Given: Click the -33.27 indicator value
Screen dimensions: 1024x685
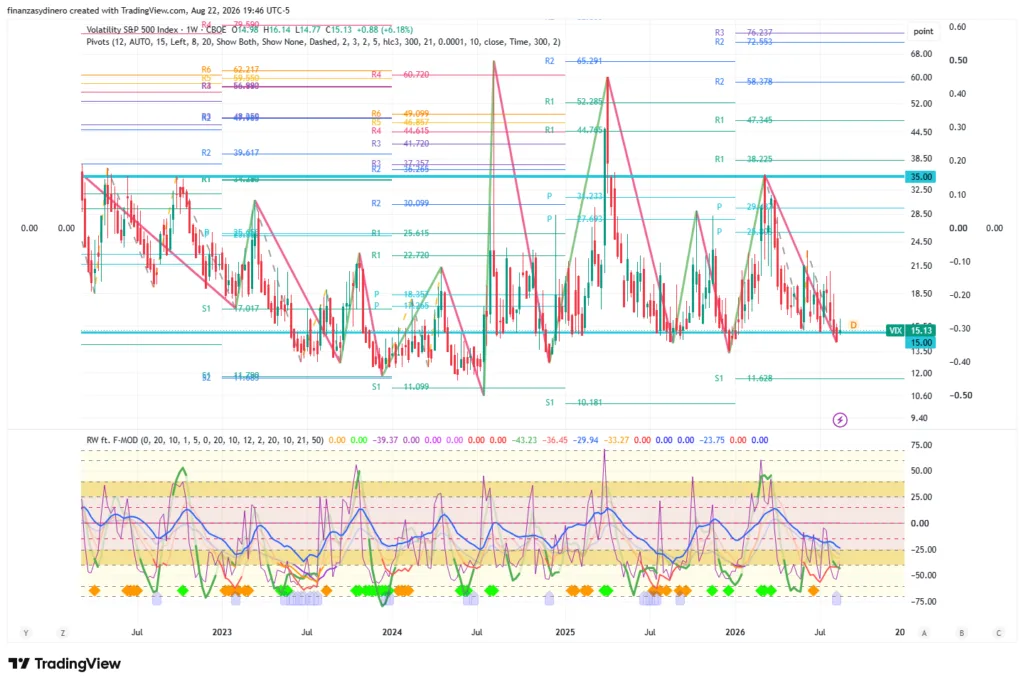Looking at the screenshot, I should tap(617, 440).
